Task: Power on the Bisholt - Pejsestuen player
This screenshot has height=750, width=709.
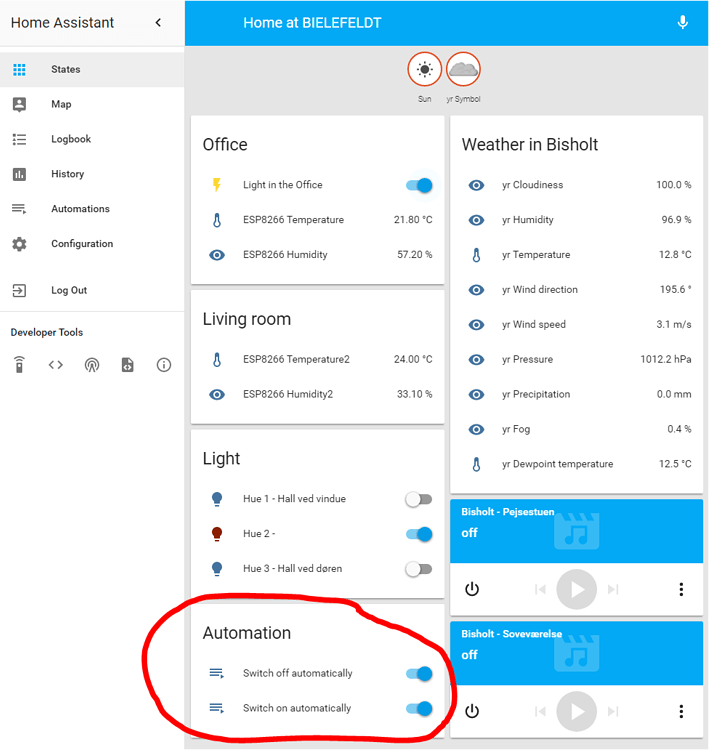Action: (x=472, y=589)
